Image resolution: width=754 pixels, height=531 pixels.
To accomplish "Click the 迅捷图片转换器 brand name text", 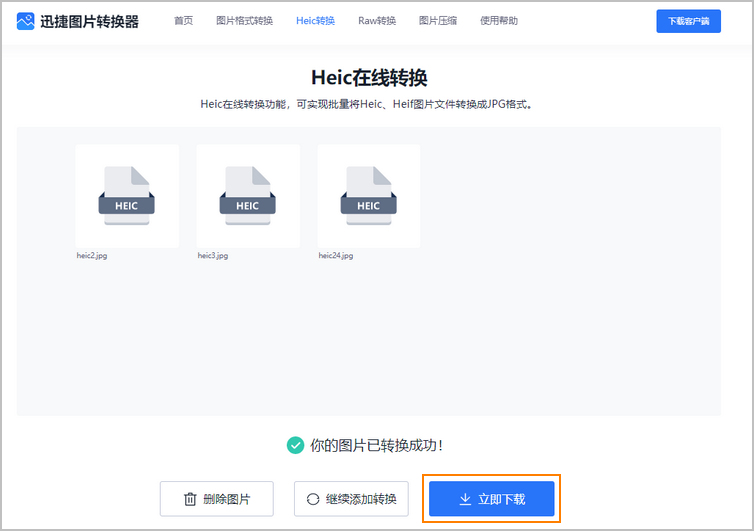I will pos(89,21).
